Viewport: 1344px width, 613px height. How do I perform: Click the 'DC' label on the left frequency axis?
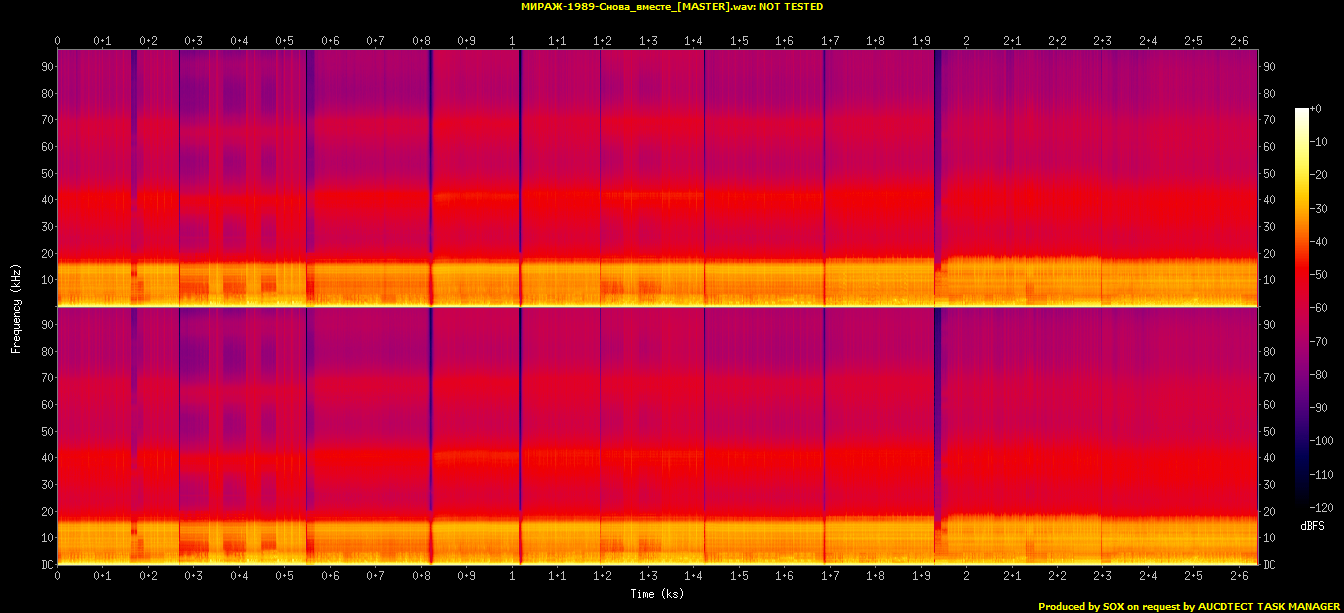coord(45,564)
